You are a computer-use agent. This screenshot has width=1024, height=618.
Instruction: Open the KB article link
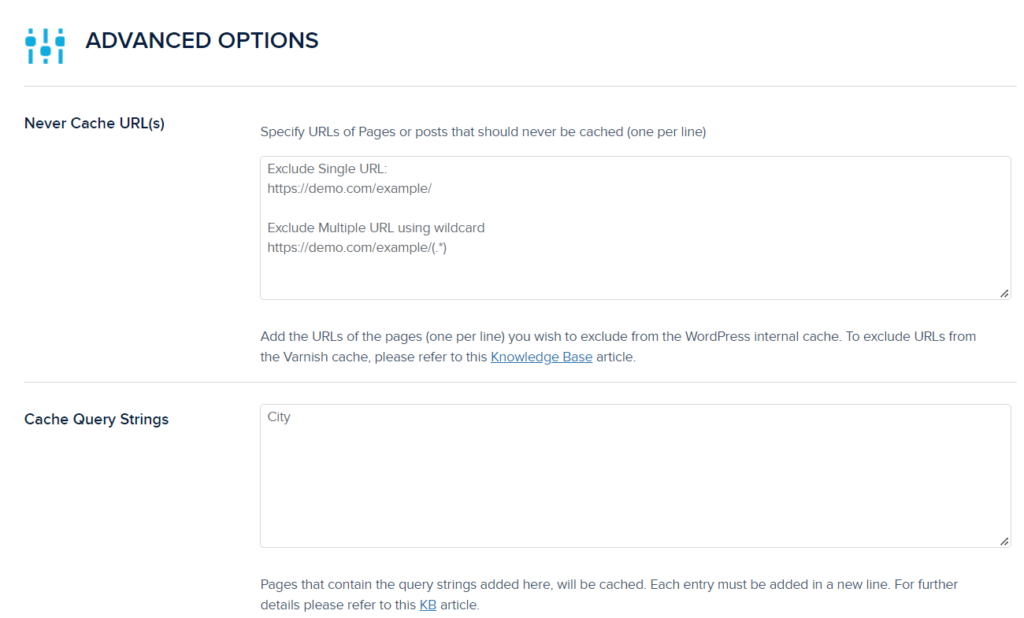[428, 605]
